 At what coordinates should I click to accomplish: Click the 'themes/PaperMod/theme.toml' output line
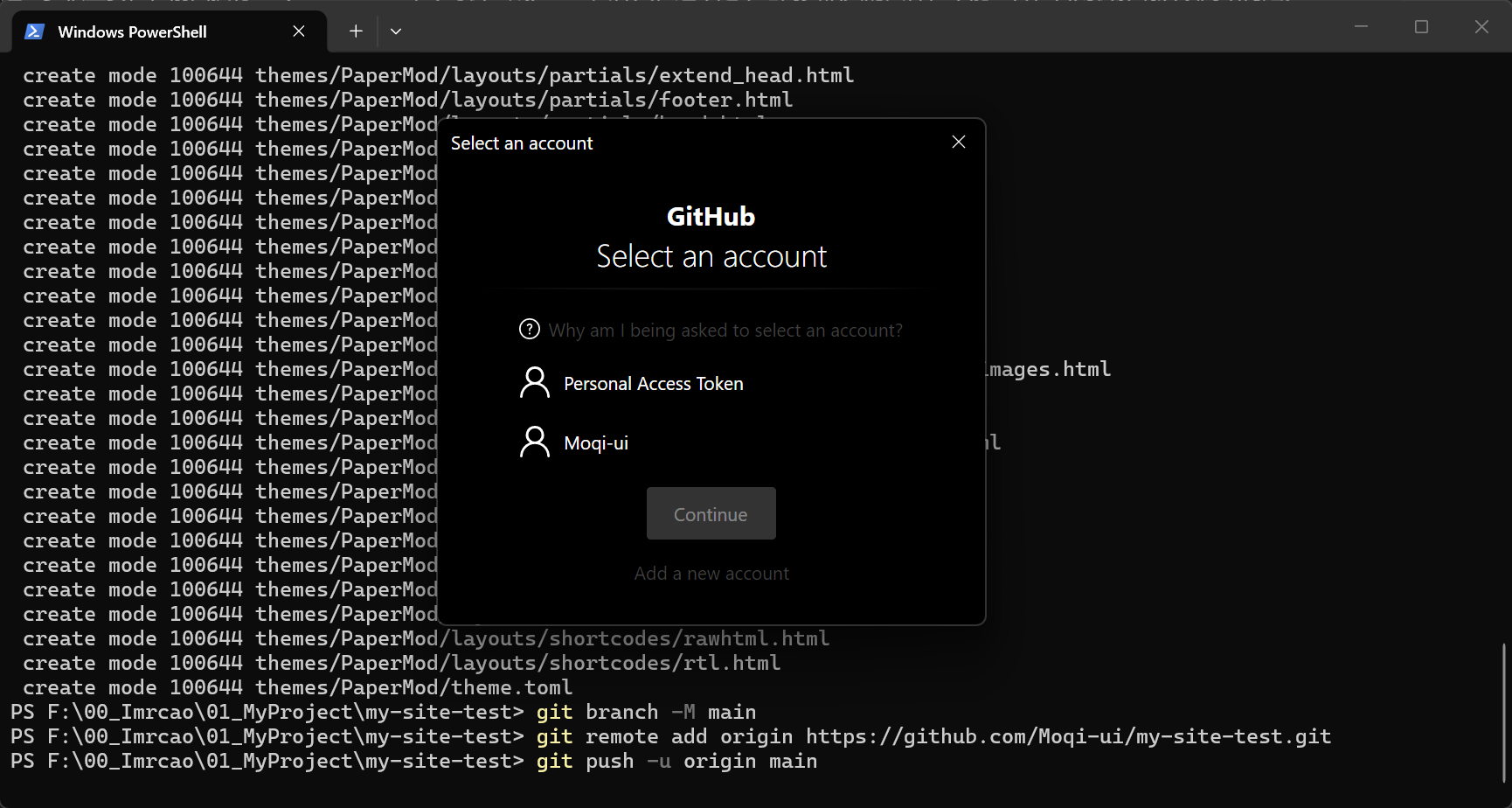point(298,688)
